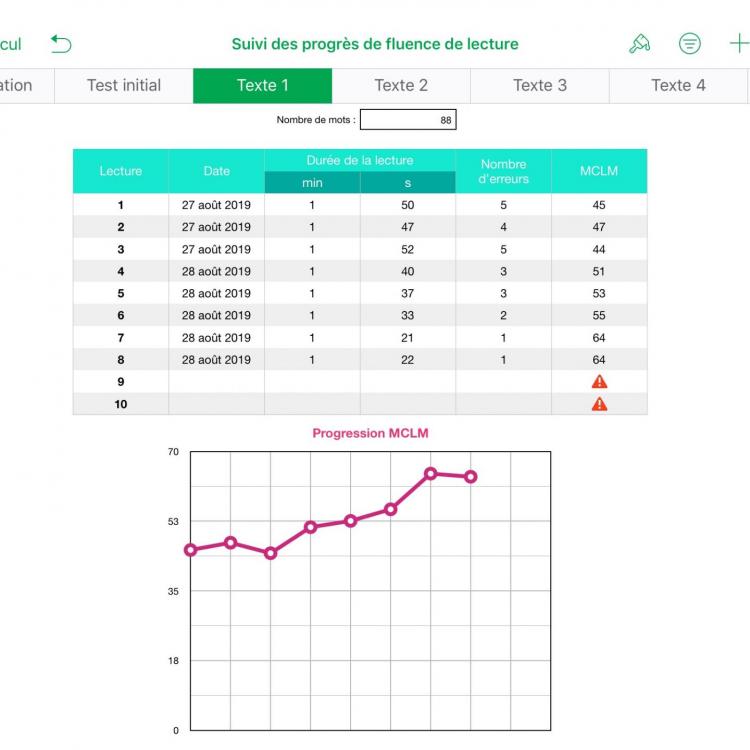Select seconds cell showing 22
This screenshot has width=750, height=750.
pyautogui.click(x=408, y=360)
